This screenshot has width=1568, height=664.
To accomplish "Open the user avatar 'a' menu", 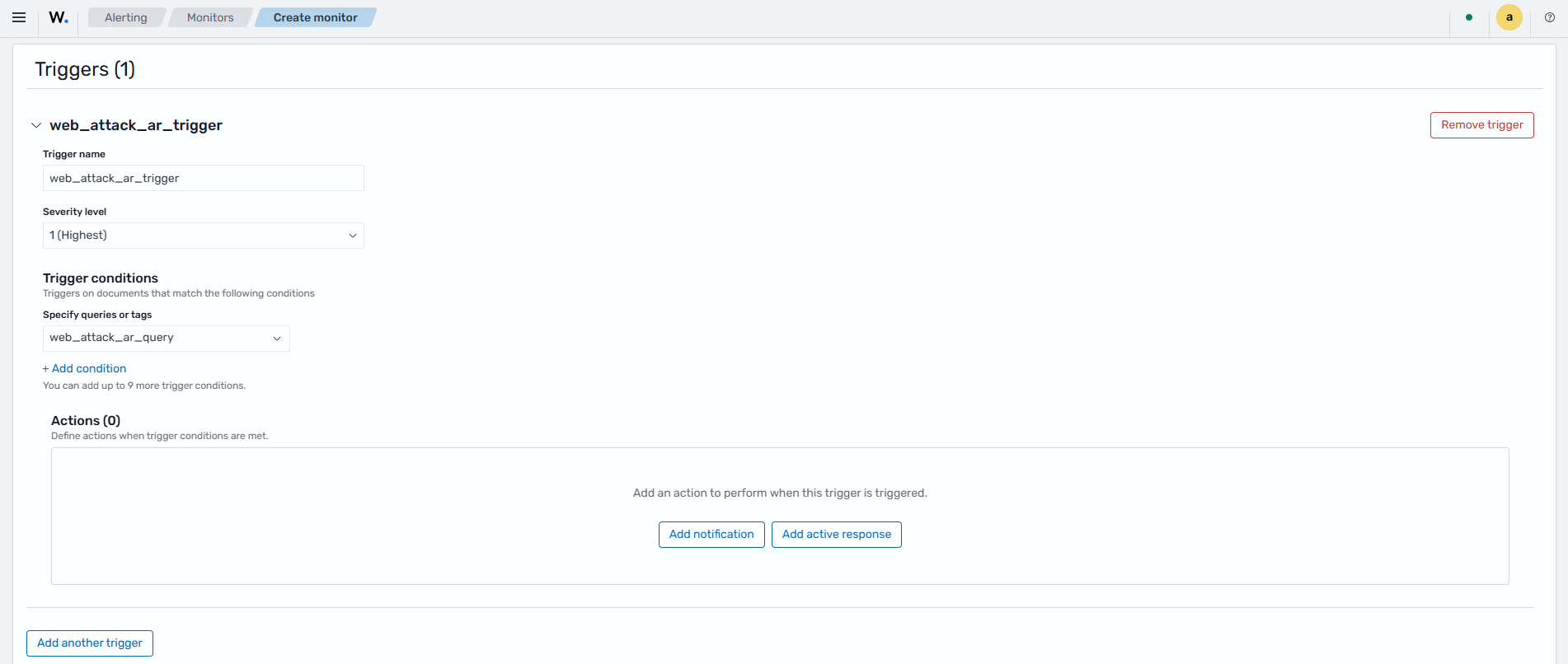I will [1509, 17].
